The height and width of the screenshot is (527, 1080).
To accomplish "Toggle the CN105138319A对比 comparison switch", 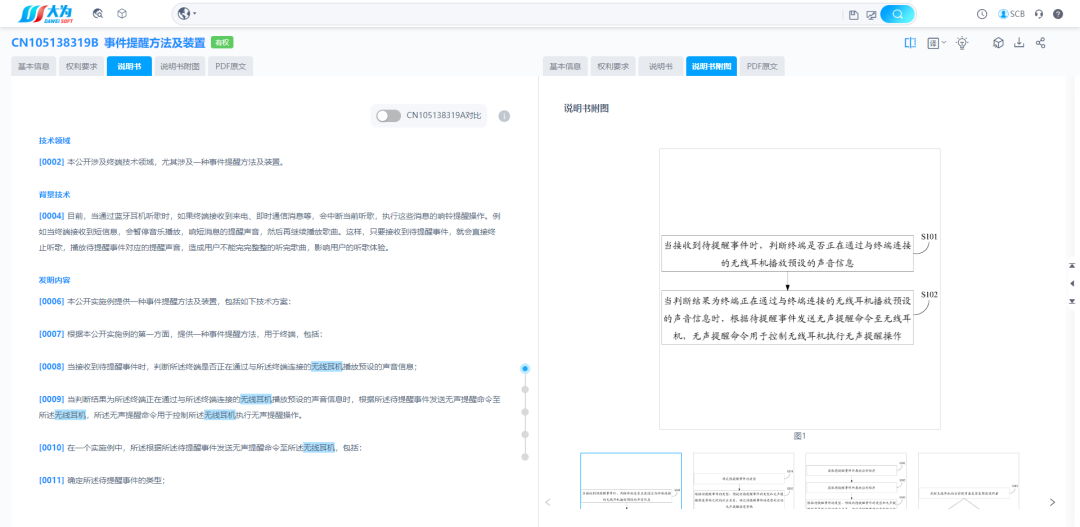I will [x=388, y=116].
